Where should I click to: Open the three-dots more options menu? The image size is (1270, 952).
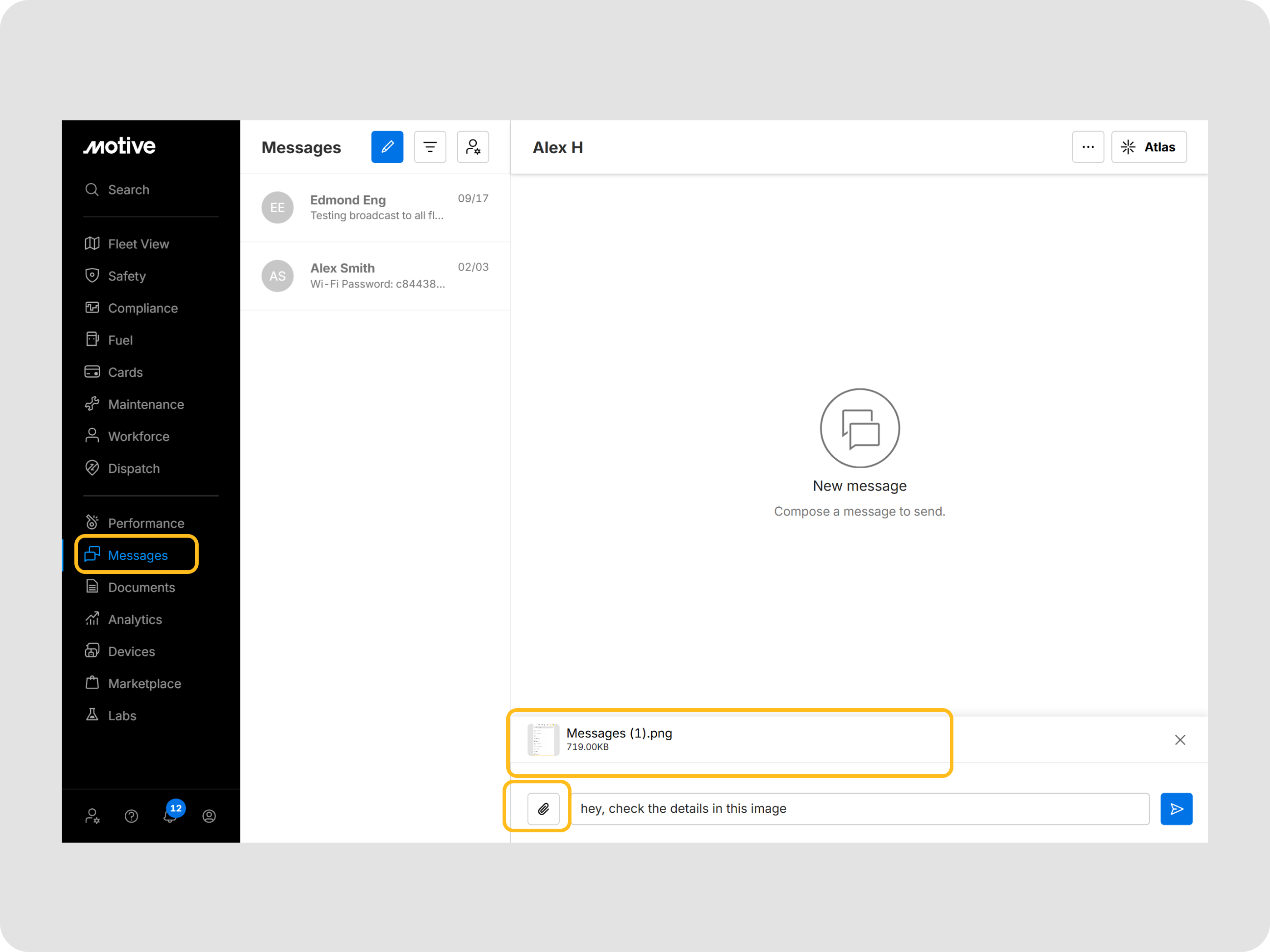click(1088, 147)
